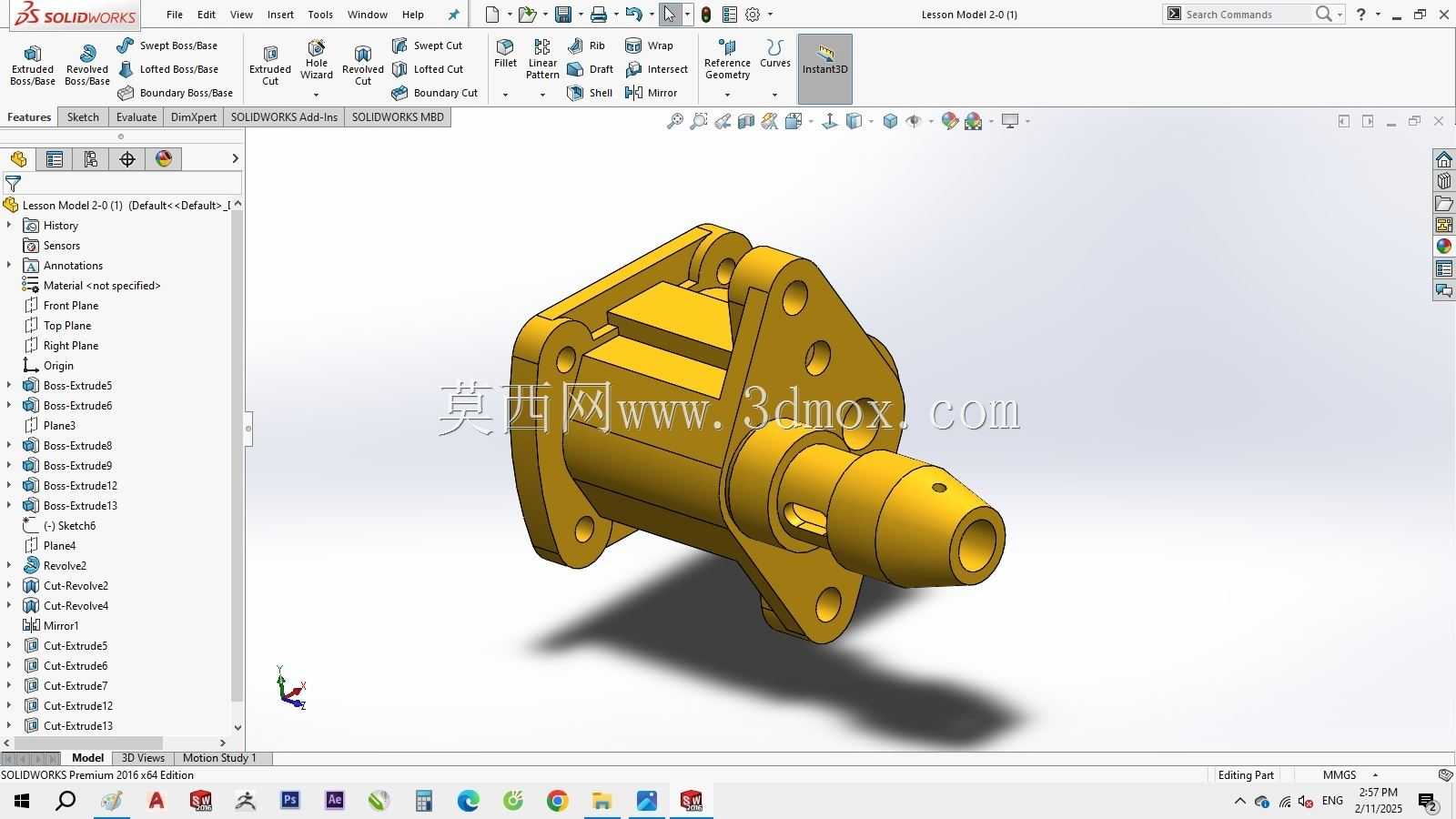Screen dimensions: 1456x819
Task: Select the Intersect tool
Action: (x=656, y=69)
